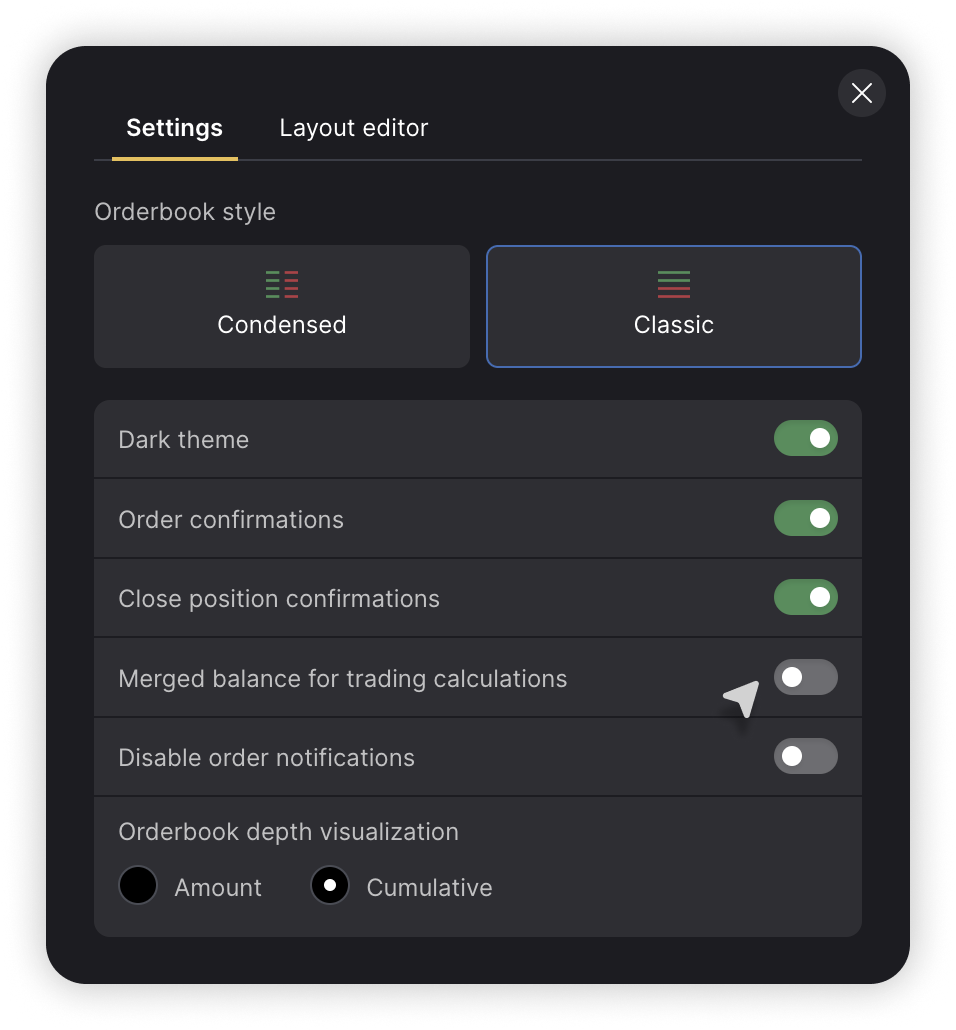This screenshot has width=956, height=1030.
Task: Turn off the Dark theme toggle
Action: (806, 438)
